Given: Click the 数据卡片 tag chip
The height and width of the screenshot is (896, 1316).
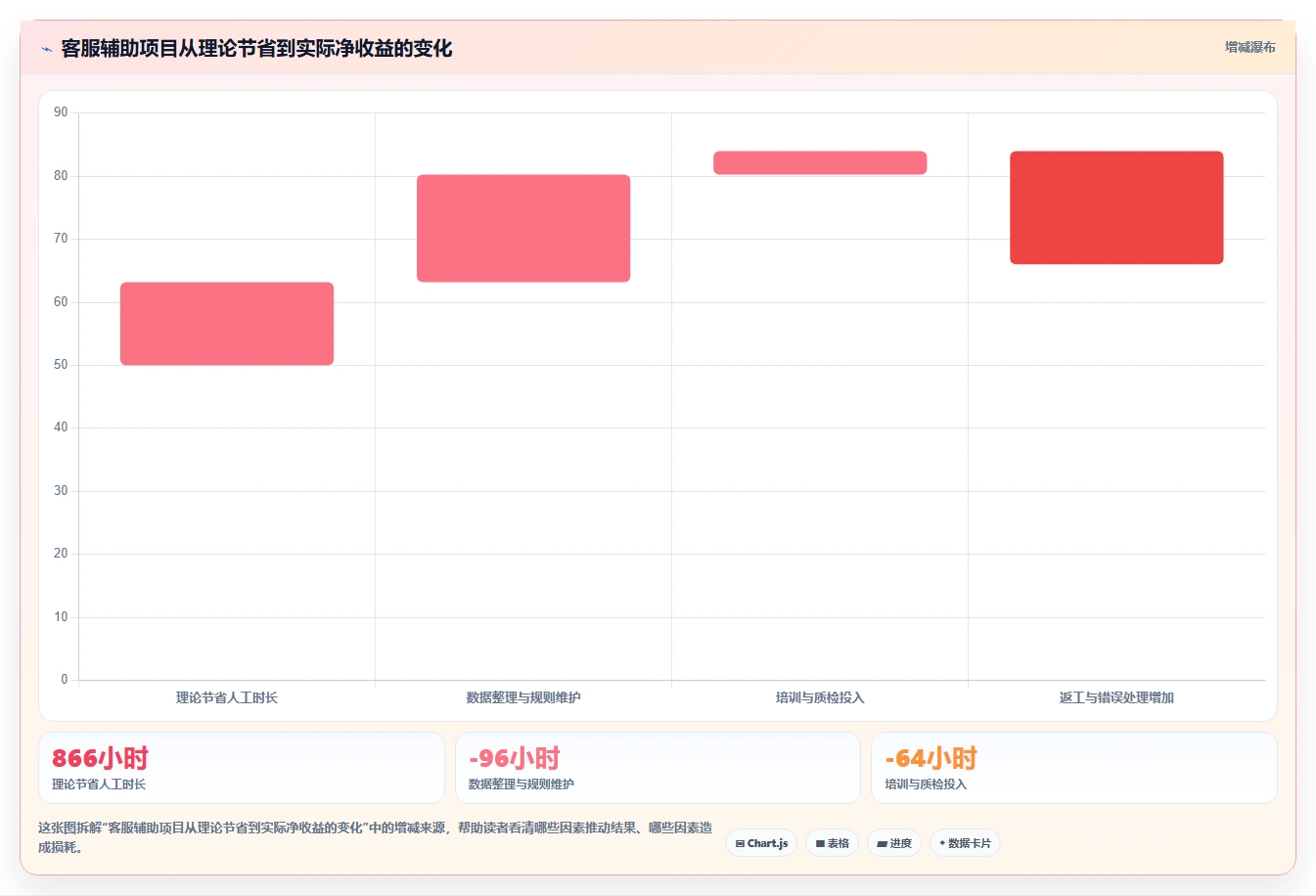Looking at the screenshot, I should 965,843.
